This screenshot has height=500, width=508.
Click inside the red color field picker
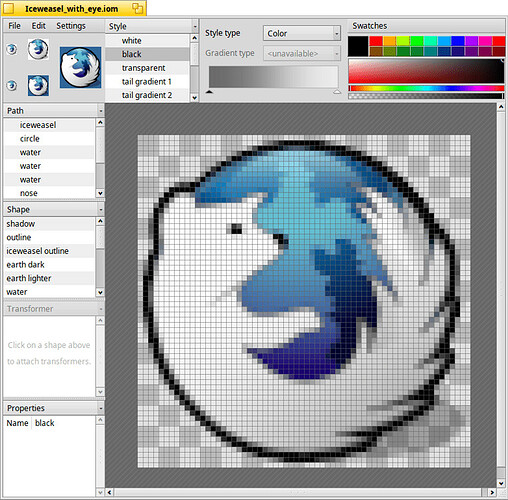point(426,71)
